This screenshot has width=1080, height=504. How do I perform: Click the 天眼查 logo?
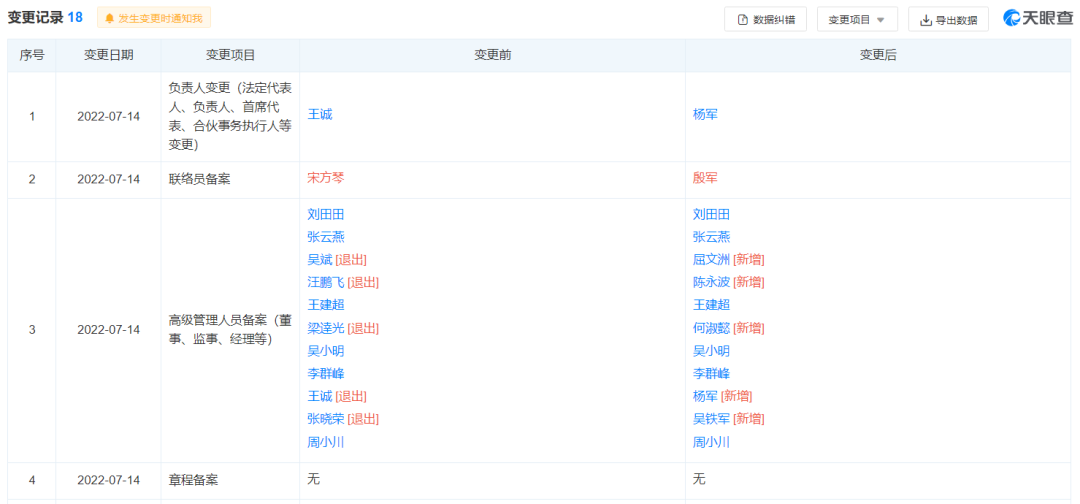pos(1038,18)
